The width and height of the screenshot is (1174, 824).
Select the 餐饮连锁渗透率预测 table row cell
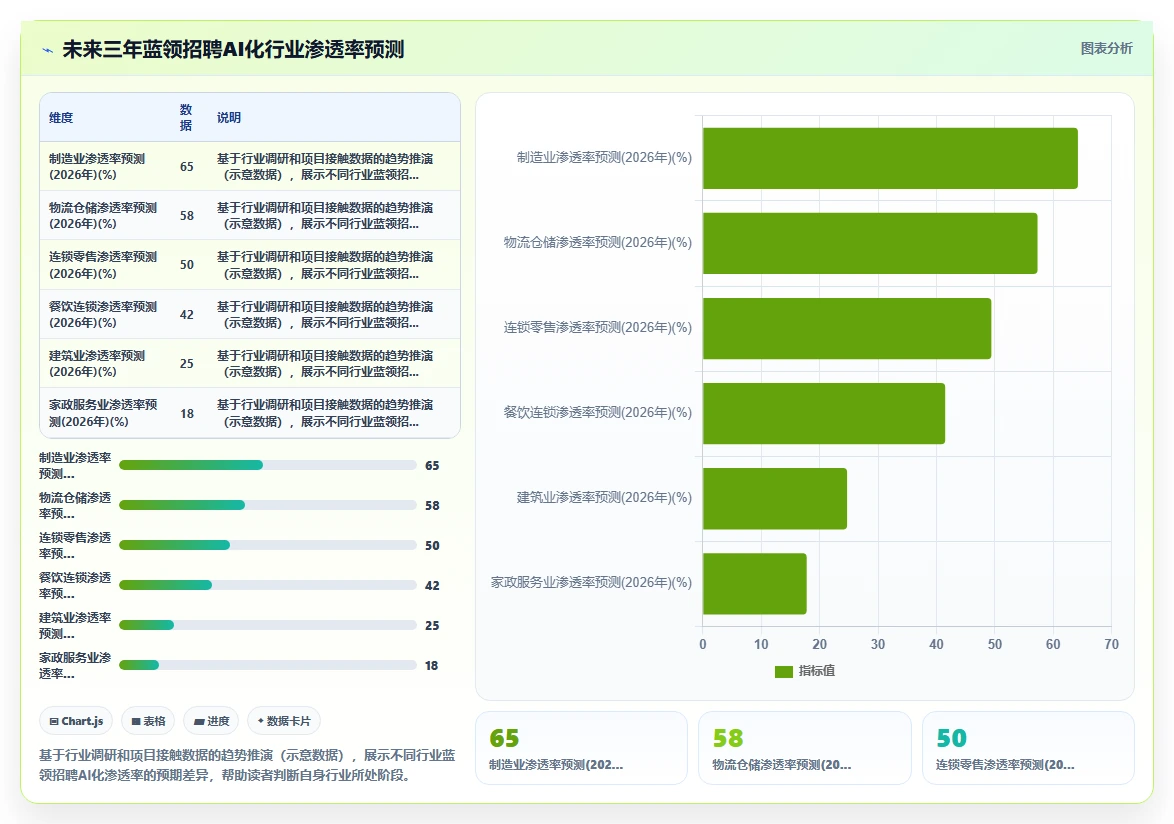click(103, 314)
